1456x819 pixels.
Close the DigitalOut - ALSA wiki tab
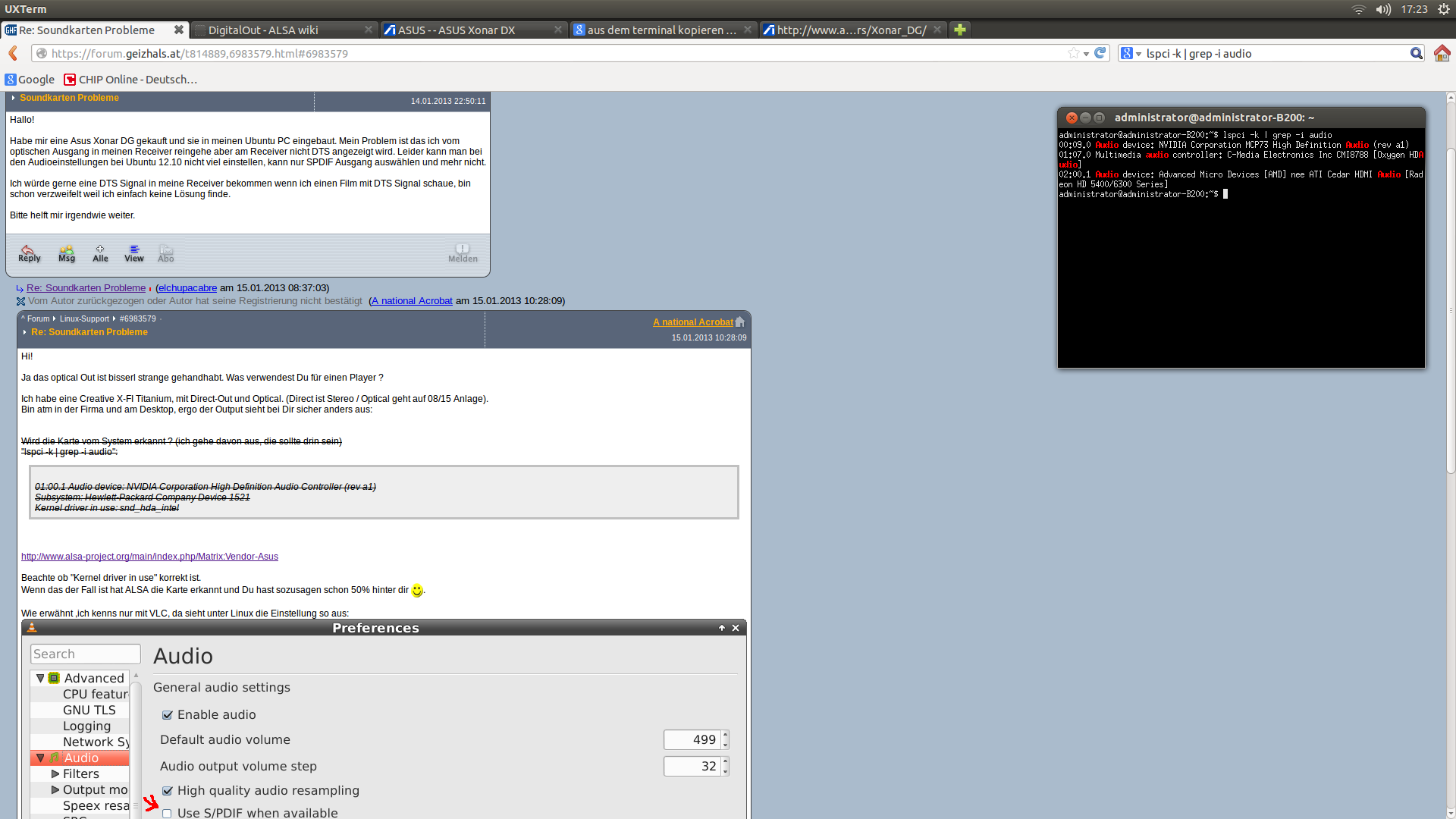click(x=369, y=30)
